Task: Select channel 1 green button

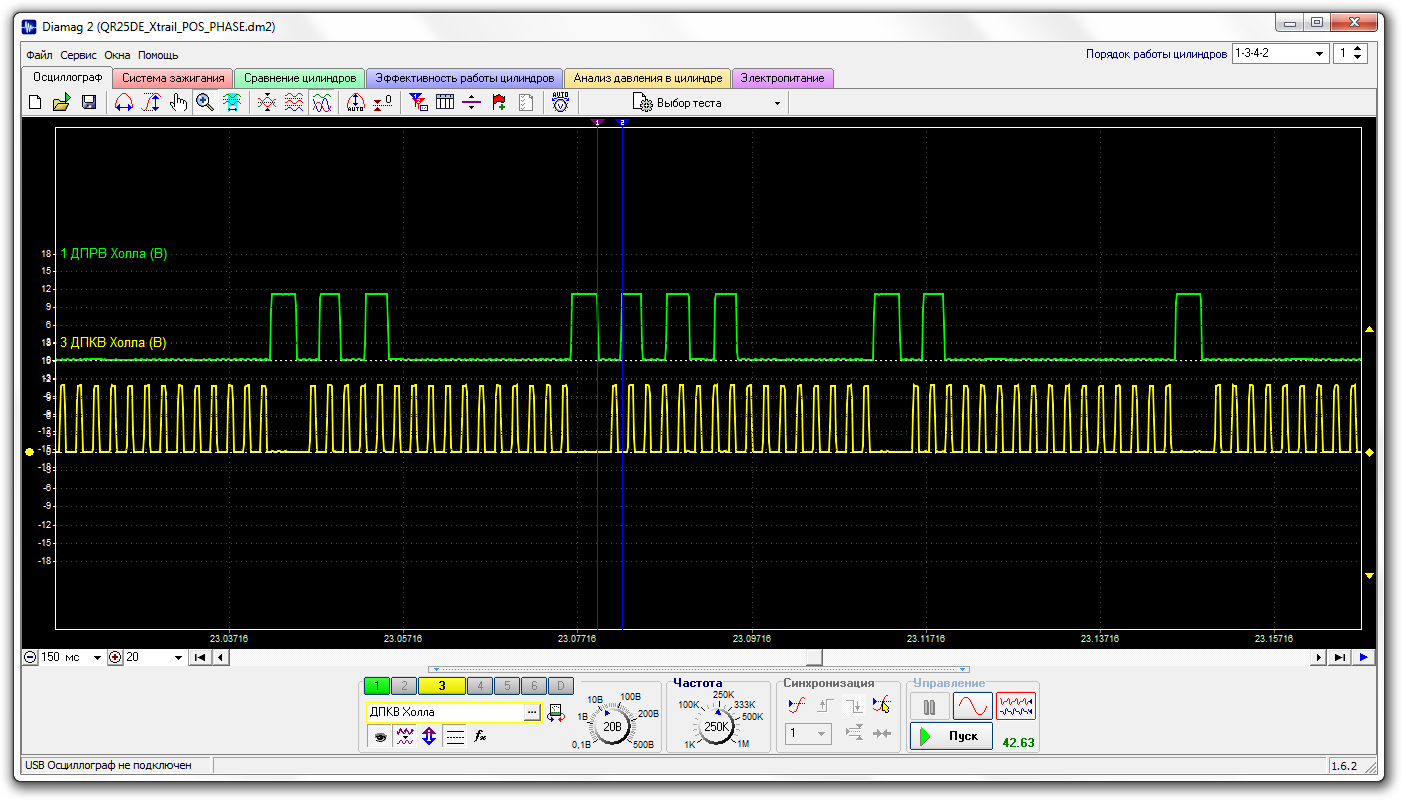Action: [x=377, y=686]
